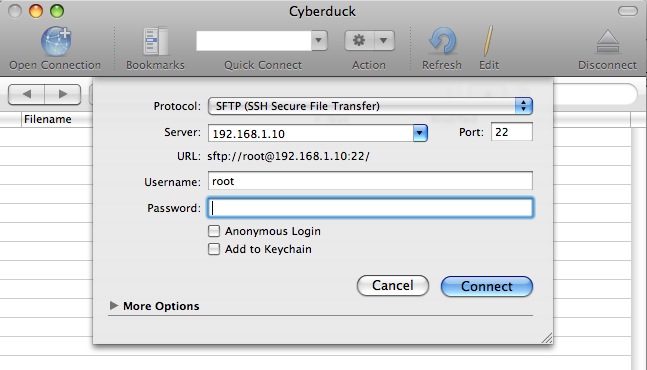The width and height of the screenshot is (647, 370).
Task: Click the Port field showing 22
Action: (x=512, y=132)
